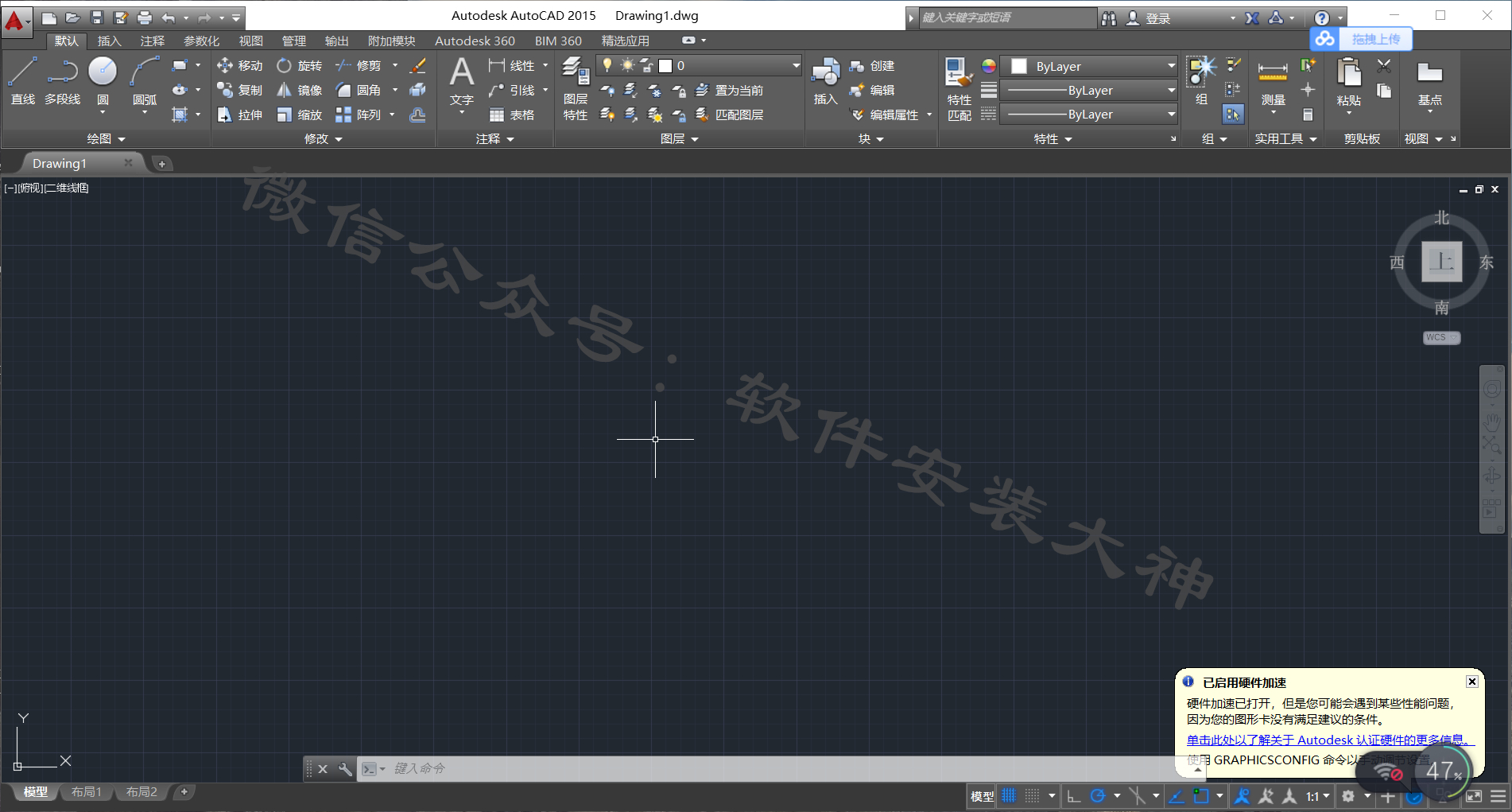Toggle ortho mode in status bar
The width and height of the screenshot is (1512, 812).
pyautogui.click(x=1074, y=795)
